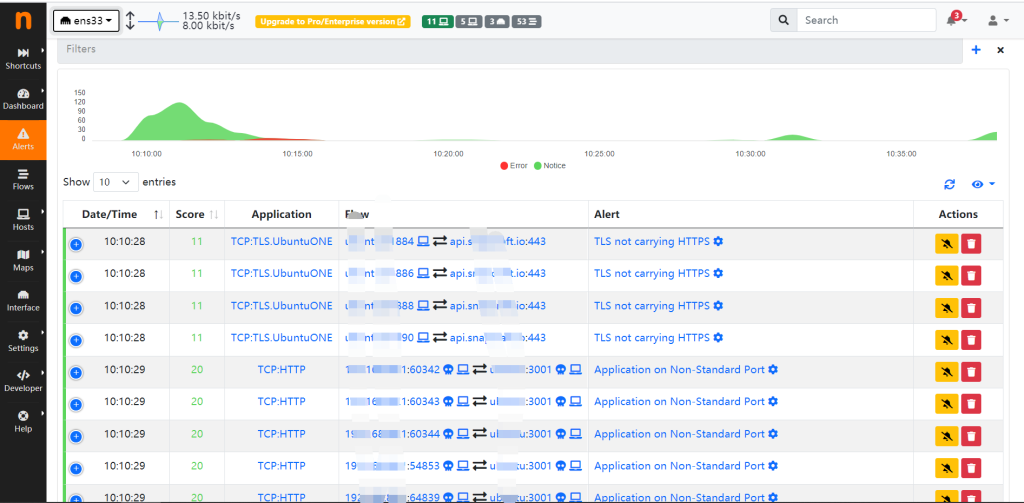
Task: Click the search magnifier icon
Action: click(x=784, y=20)
